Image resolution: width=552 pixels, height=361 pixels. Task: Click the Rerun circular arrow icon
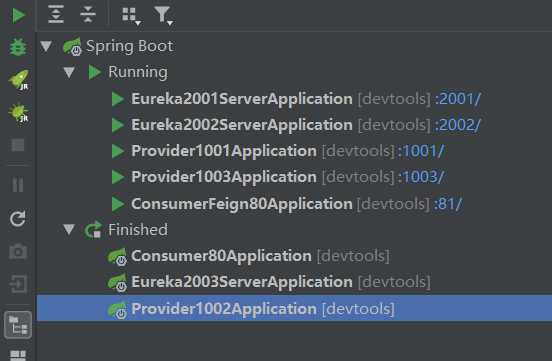coord(18,219)
